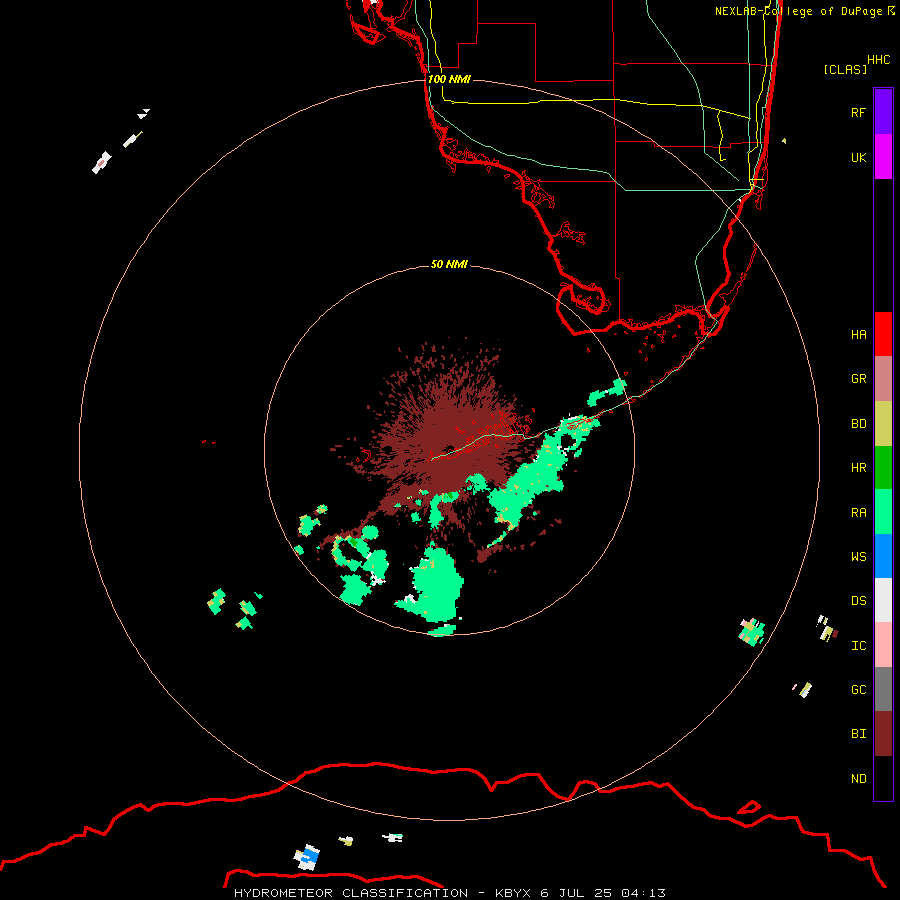900x900 pixels.
Task: Click the 'HYDROMETEOR CLASSIFICATION' title text
Action: click(x=351, y=893)
